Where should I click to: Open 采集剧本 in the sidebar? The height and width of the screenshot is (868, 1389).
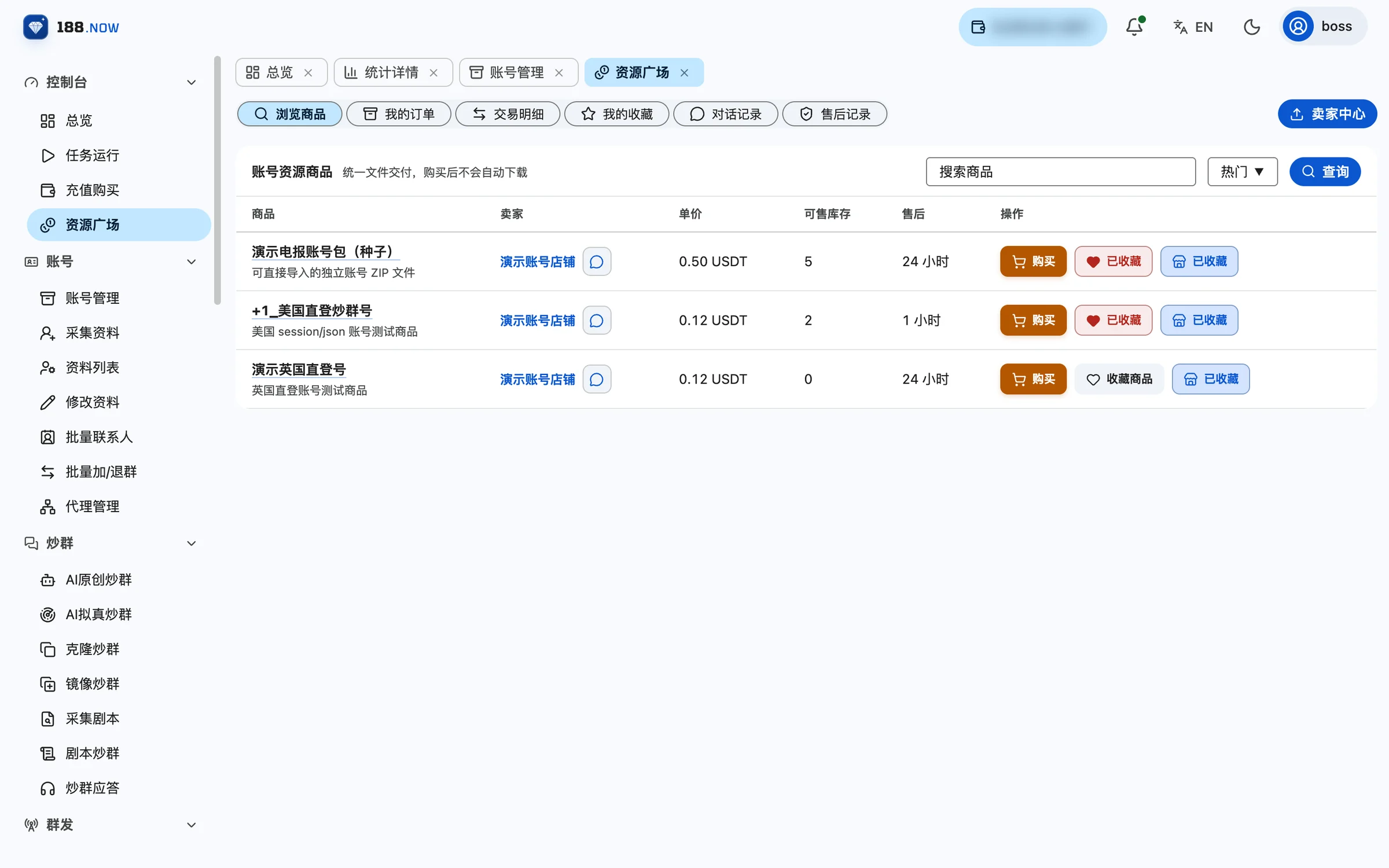pyautogui.click(x=119, y=718)
